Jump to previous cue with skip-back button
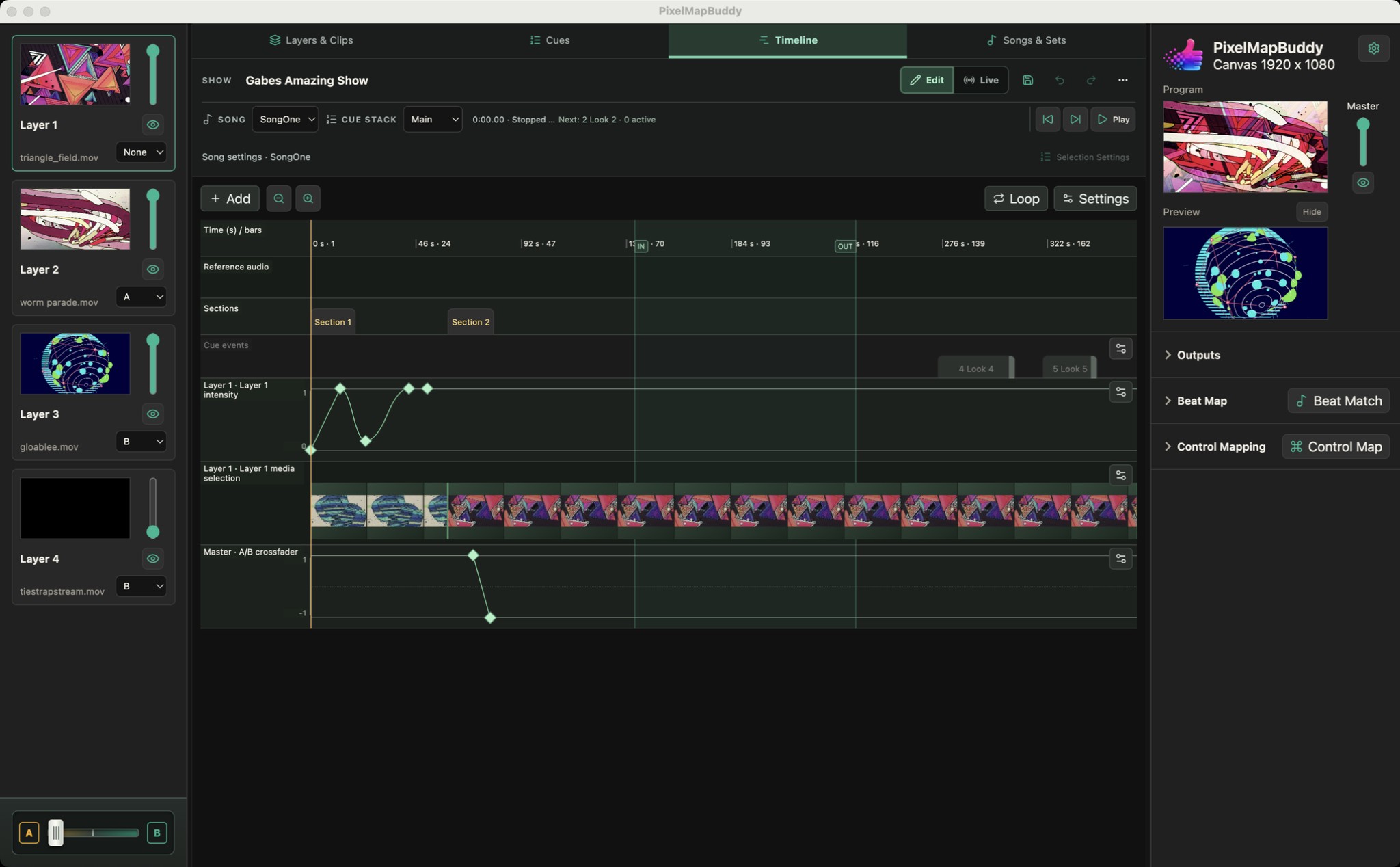The width and height of the screenshot is (1400, 867). pyautogui.click(x=1047, y=119)
